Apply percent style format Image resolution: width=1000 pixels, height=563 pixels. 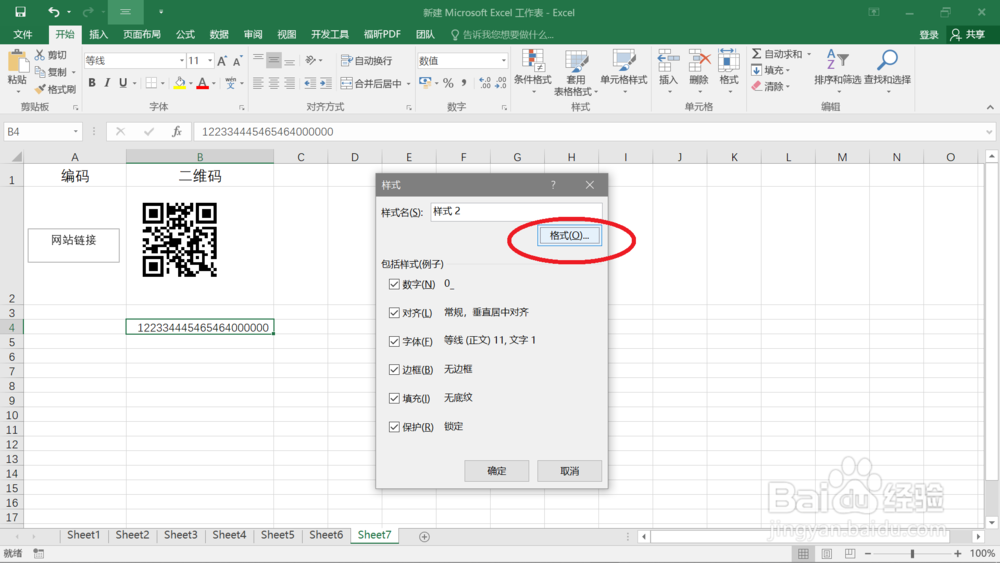(448, 83)
